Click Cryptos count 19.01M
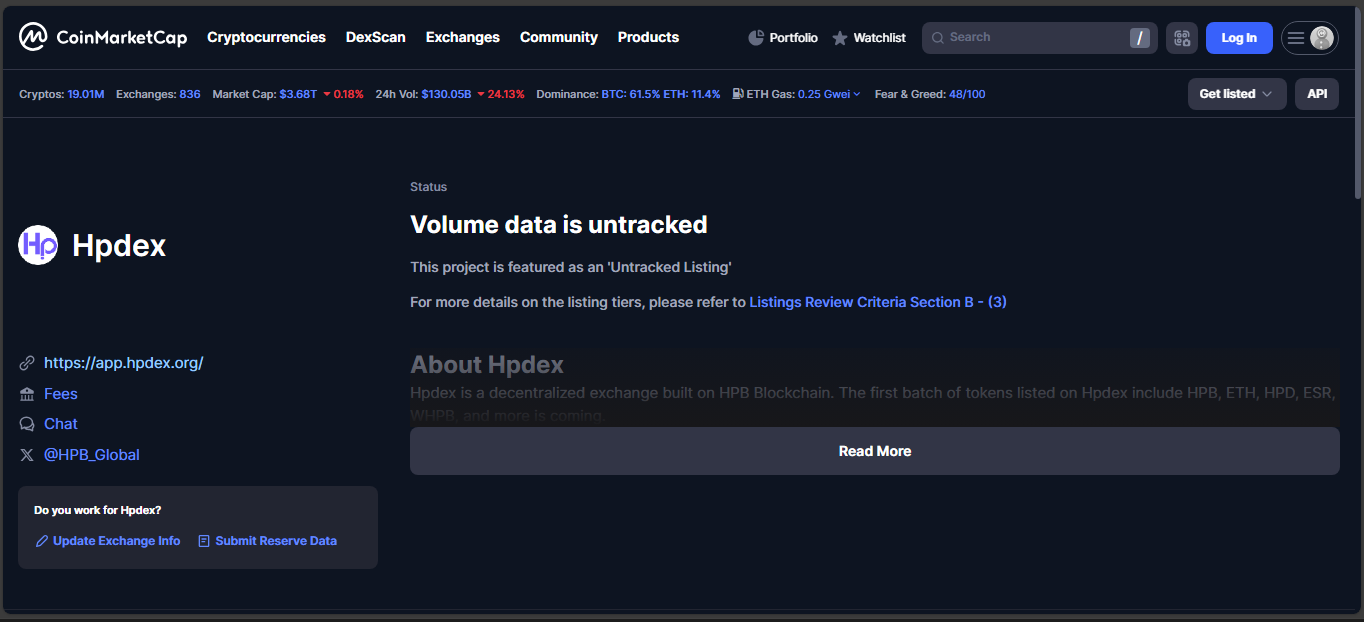This screenshot has width=1364, height=622. [86, 94]
